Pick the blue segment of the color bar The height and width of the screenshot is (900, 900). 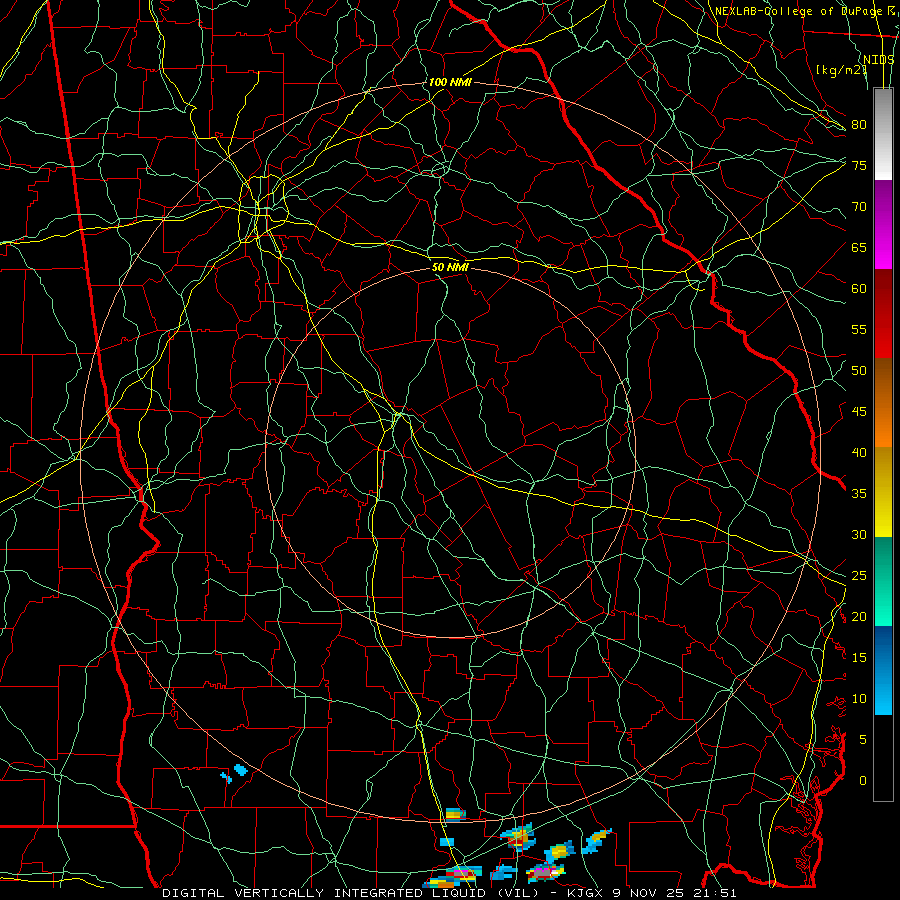[883, 670]
